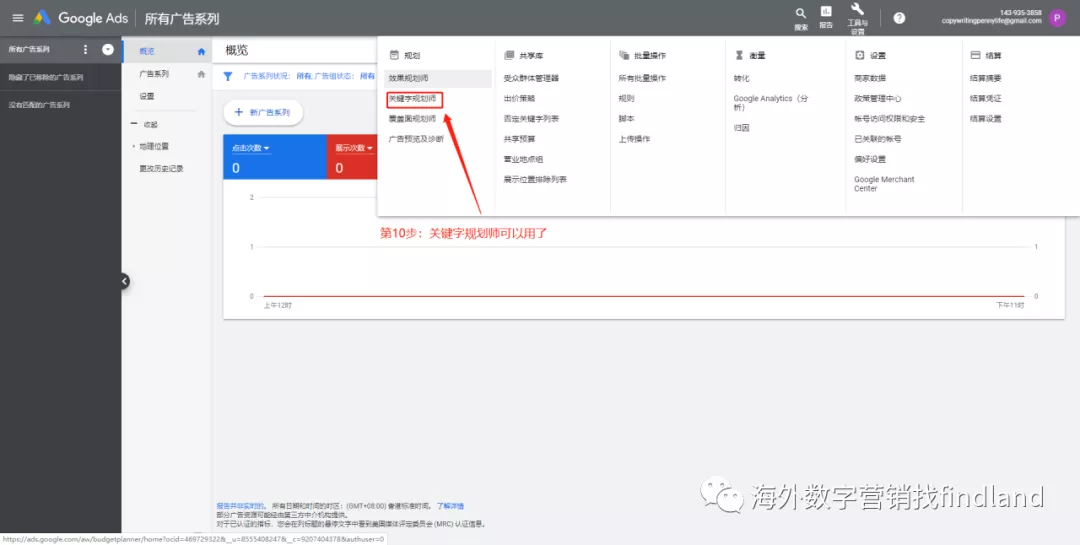Open 结算设置 menu item
The height and width of the screenshot is (545, 1080).
[x=986, y=119]
